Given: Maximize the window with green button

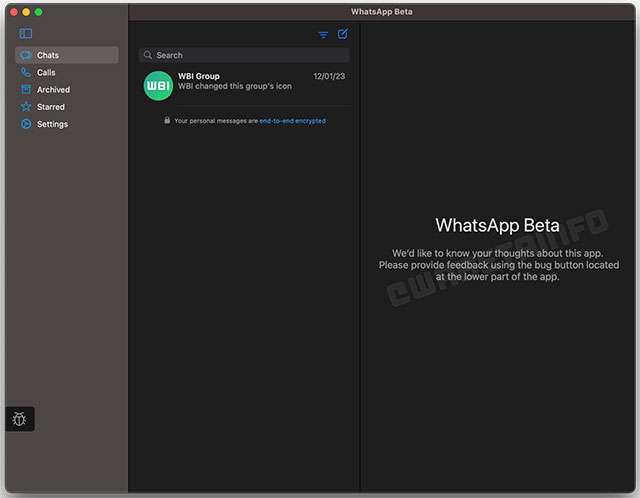Looking at the screenshot, I should click(x=38, y=12).
